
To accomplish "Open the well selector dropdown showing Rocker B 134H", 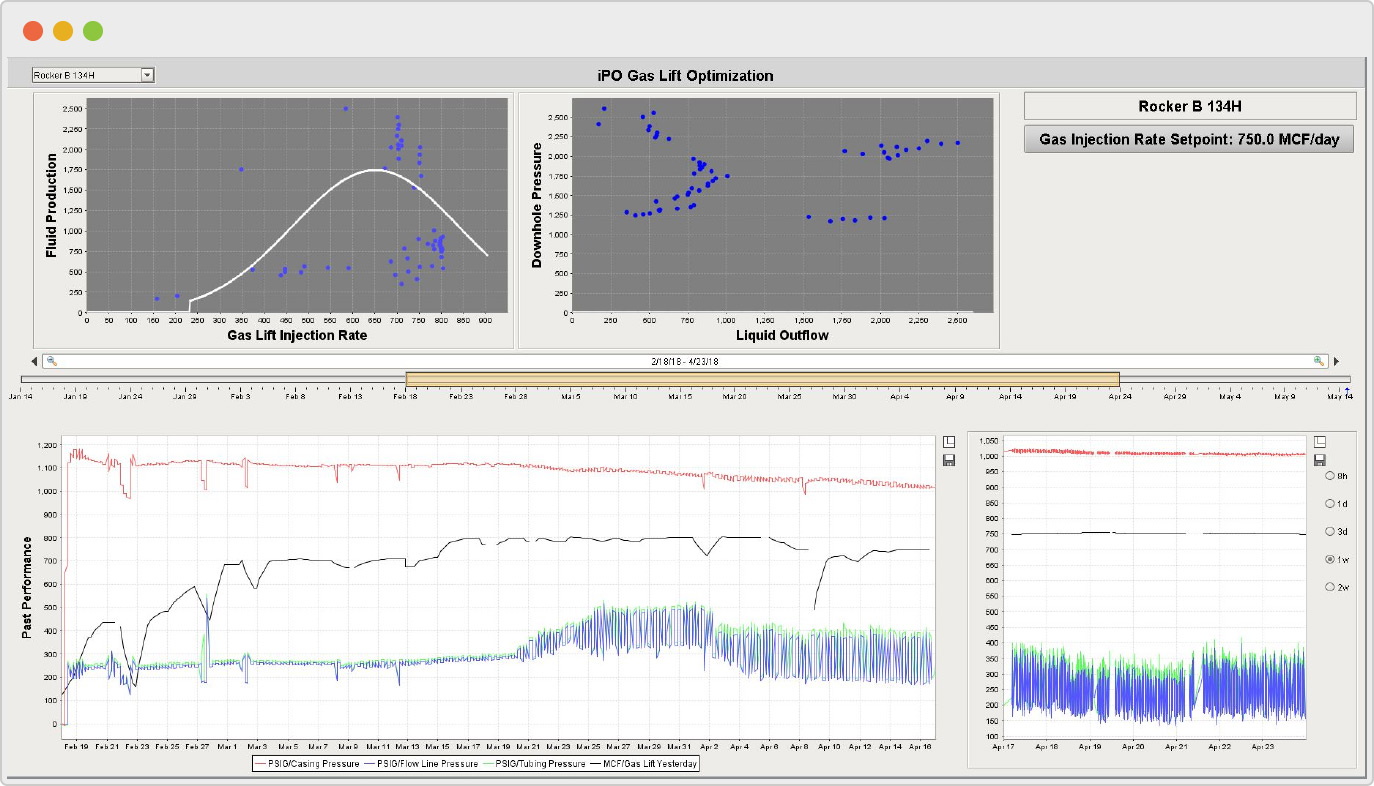I will tap(147, 74).
